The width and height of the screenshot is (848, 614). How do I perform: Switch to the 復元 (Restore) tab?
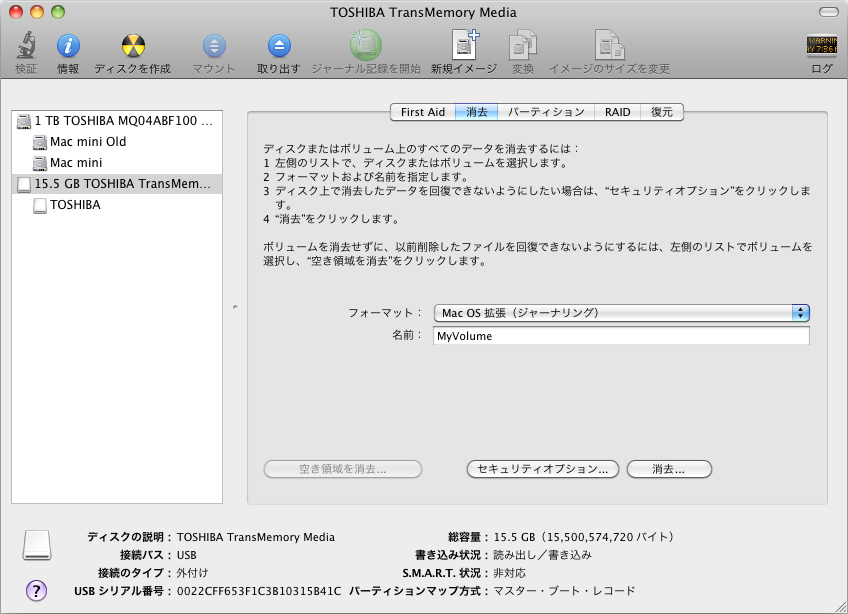[662, 112]
